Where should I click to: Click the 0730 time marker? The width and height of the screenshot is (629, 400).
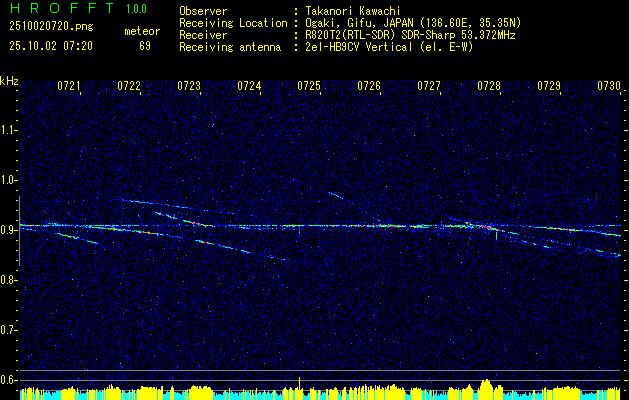(609, 86)
